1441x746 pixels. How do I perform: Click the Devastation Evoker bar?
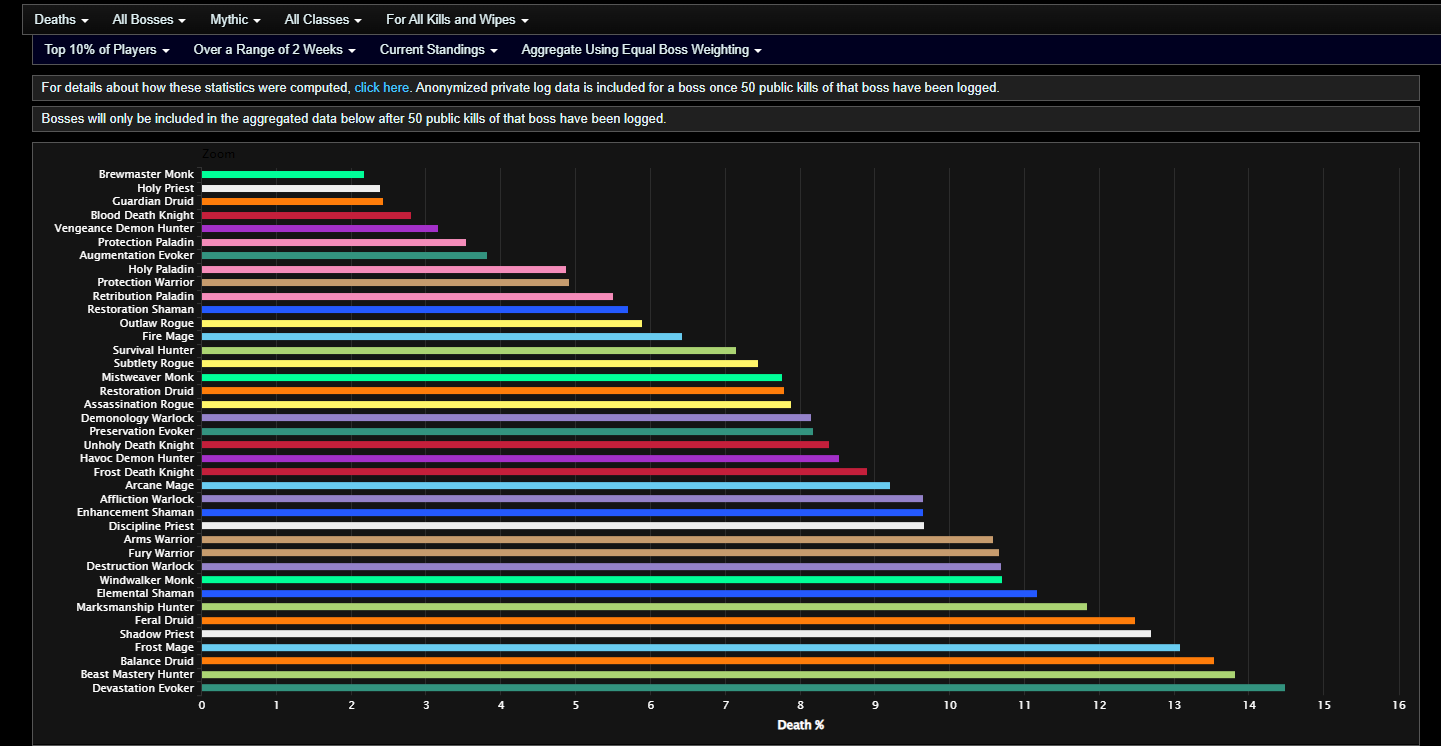743,688
